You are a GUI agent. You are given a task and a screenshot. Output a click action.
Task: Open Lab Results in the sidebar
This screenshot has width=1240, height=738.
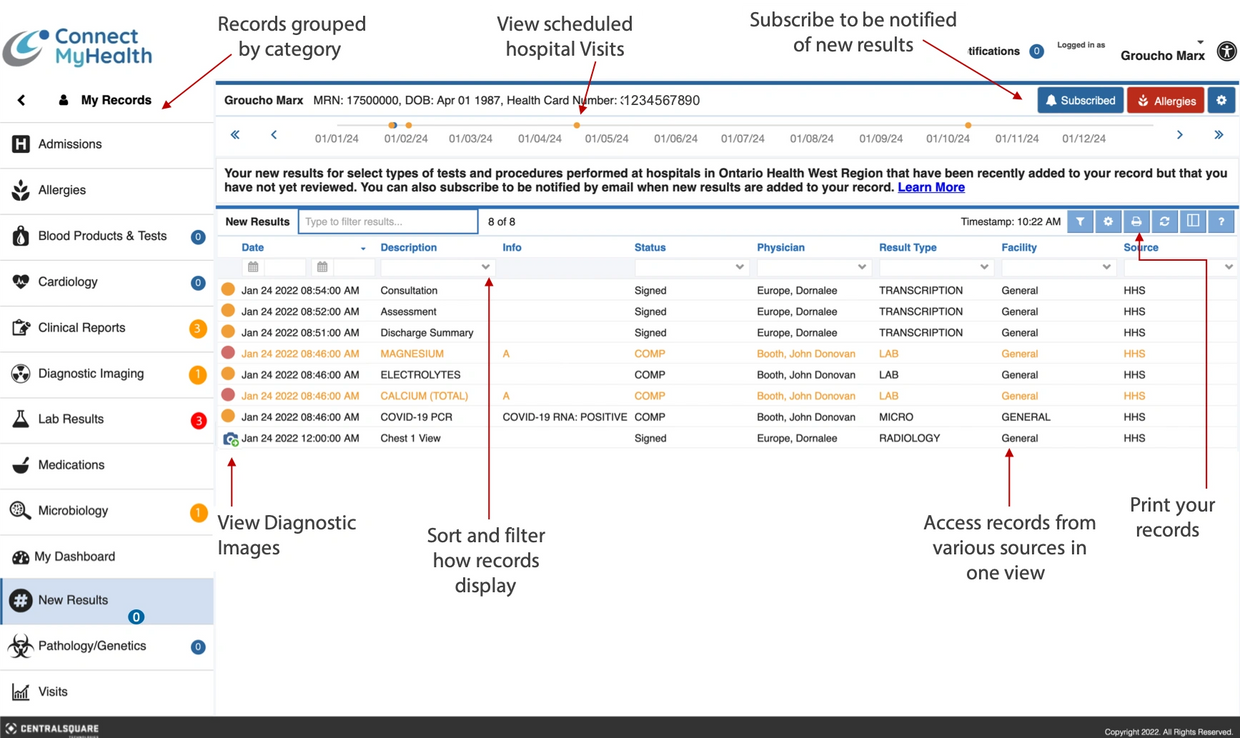pos(71,419)
